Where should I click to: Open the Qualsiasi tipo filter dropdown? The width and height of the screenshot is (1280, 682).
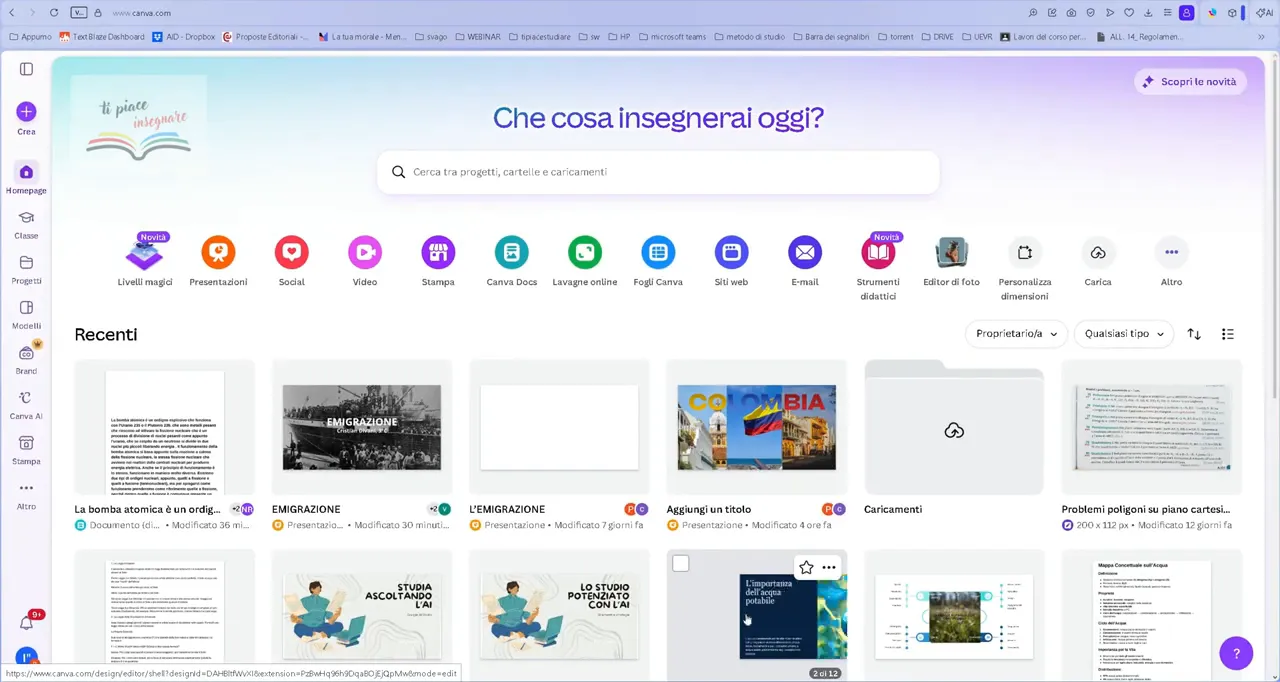click(x=1125, y=334)
